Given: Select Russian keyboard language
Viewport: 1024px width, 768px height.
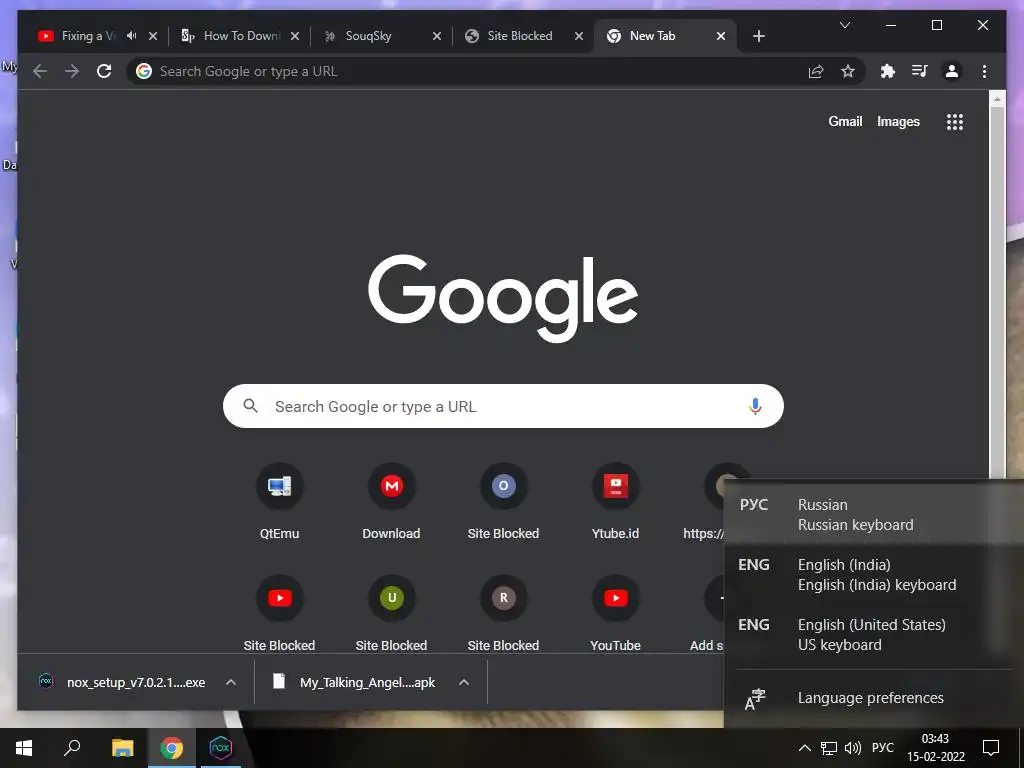Looking at the screenshot, I should [x=873, y=515].
